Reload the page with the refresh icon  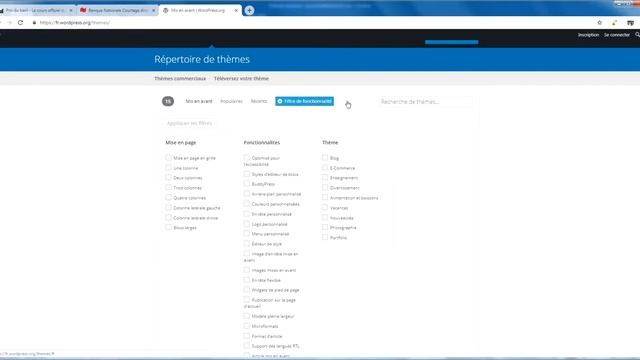tap(20, 23)
